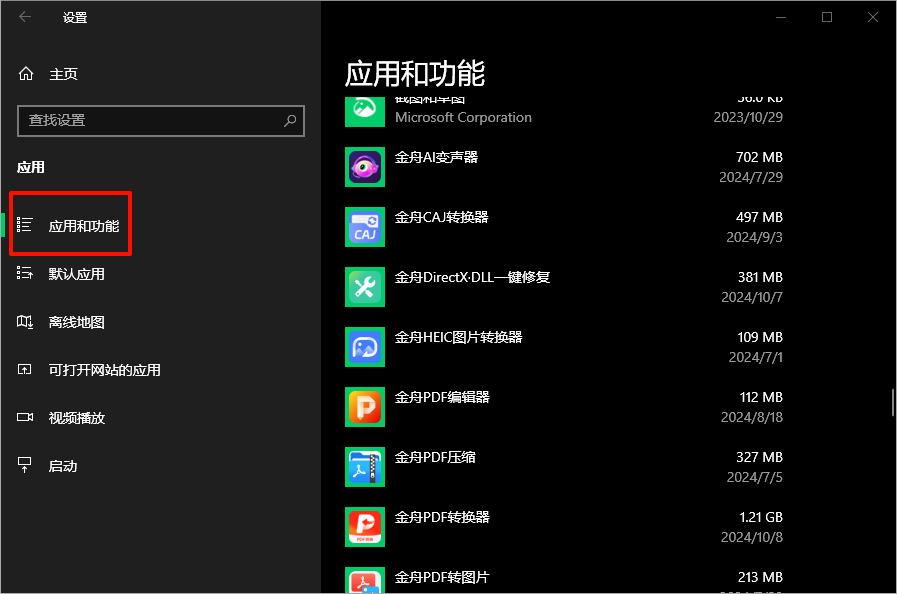Click the 设置 window title
The width and height of the screenshot is (897, 594).
point(75,18)
